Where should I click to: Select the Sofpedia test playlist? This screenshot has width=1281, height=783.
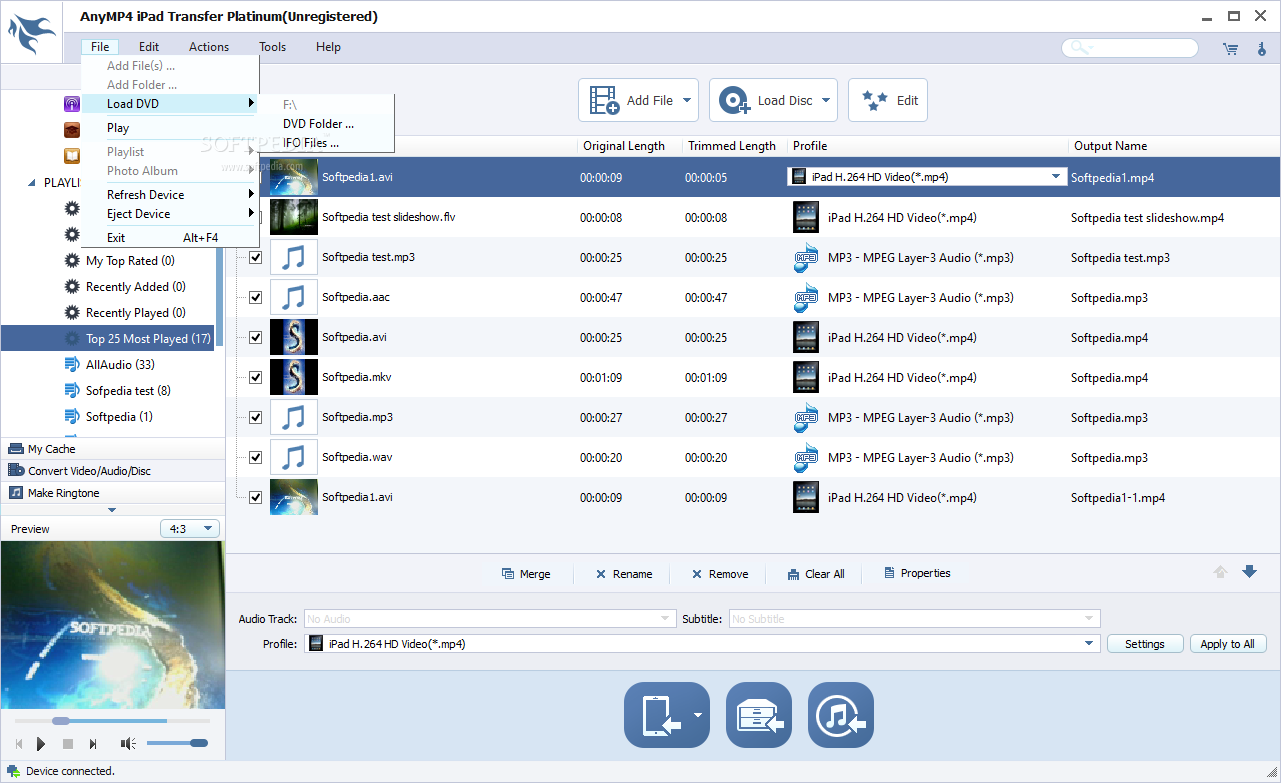(x=128, y=391)
